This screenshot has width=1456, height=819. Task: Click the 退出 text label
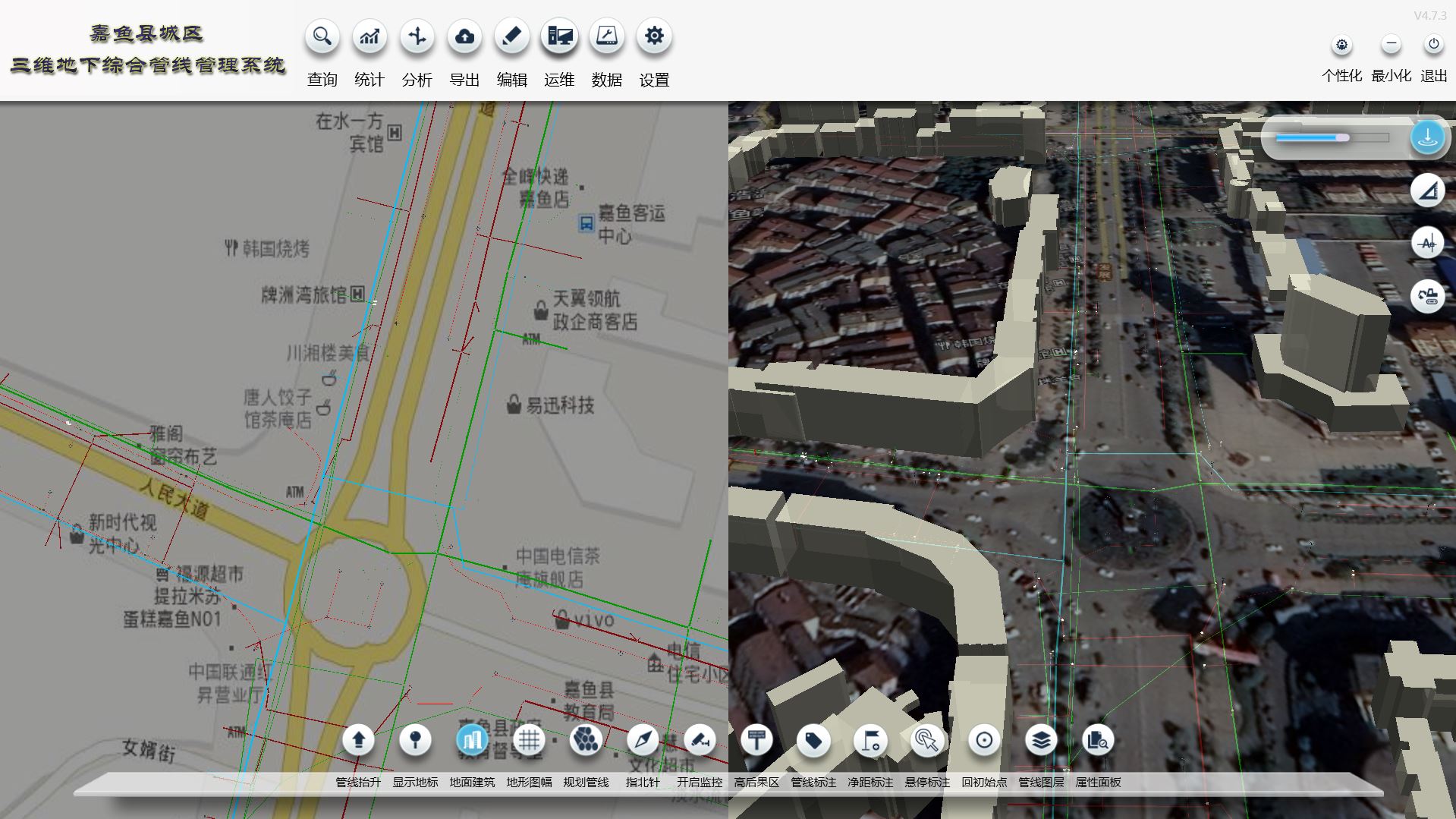[x=1433, y=76]
